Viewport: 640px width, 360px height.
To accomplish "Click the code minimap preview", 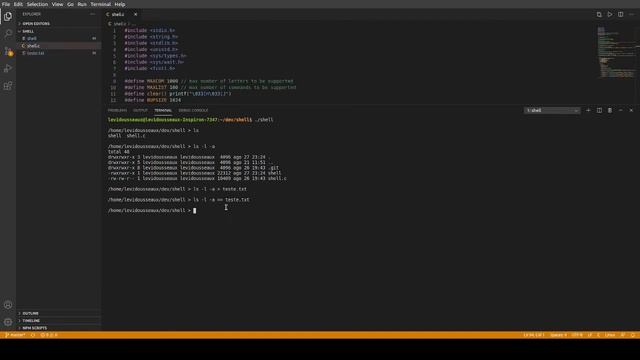I will click(x=616, y=52).
